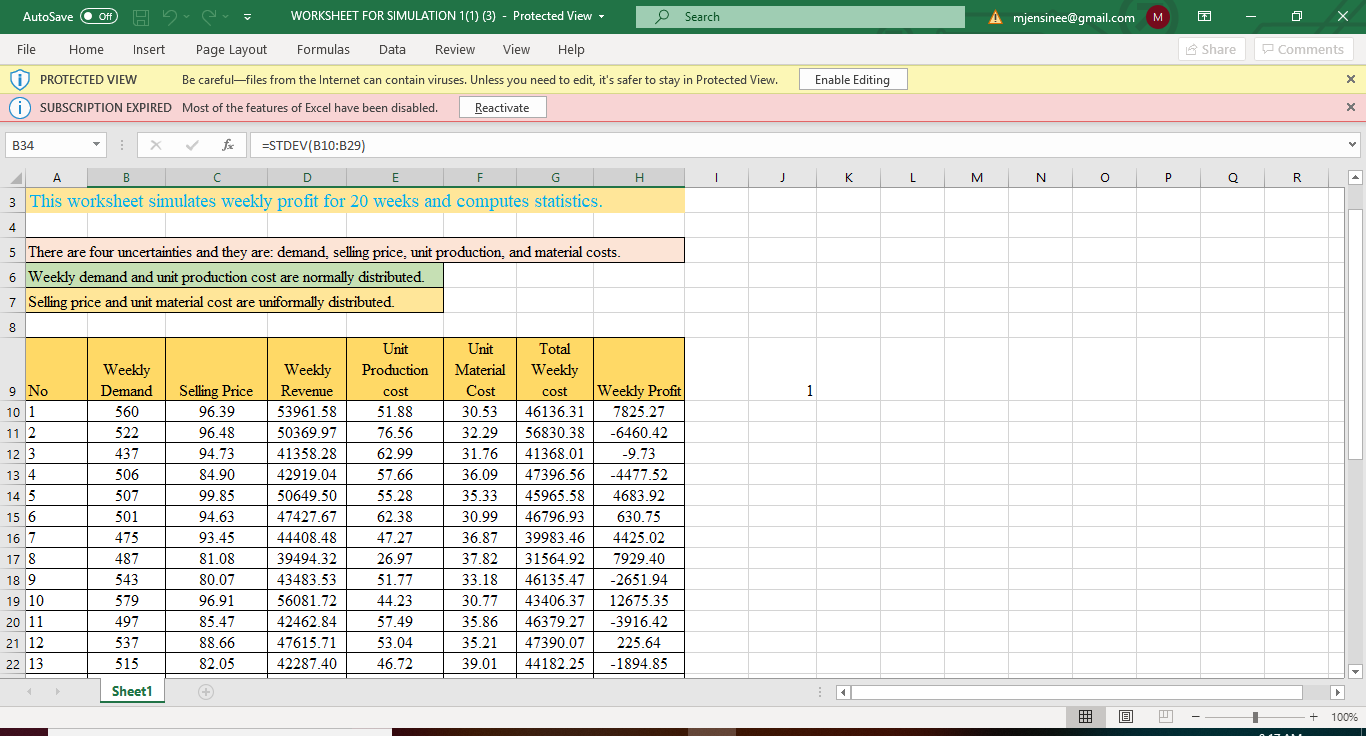
Task: Expand the formula bar chevron
Action: (x=1354, y=145)
